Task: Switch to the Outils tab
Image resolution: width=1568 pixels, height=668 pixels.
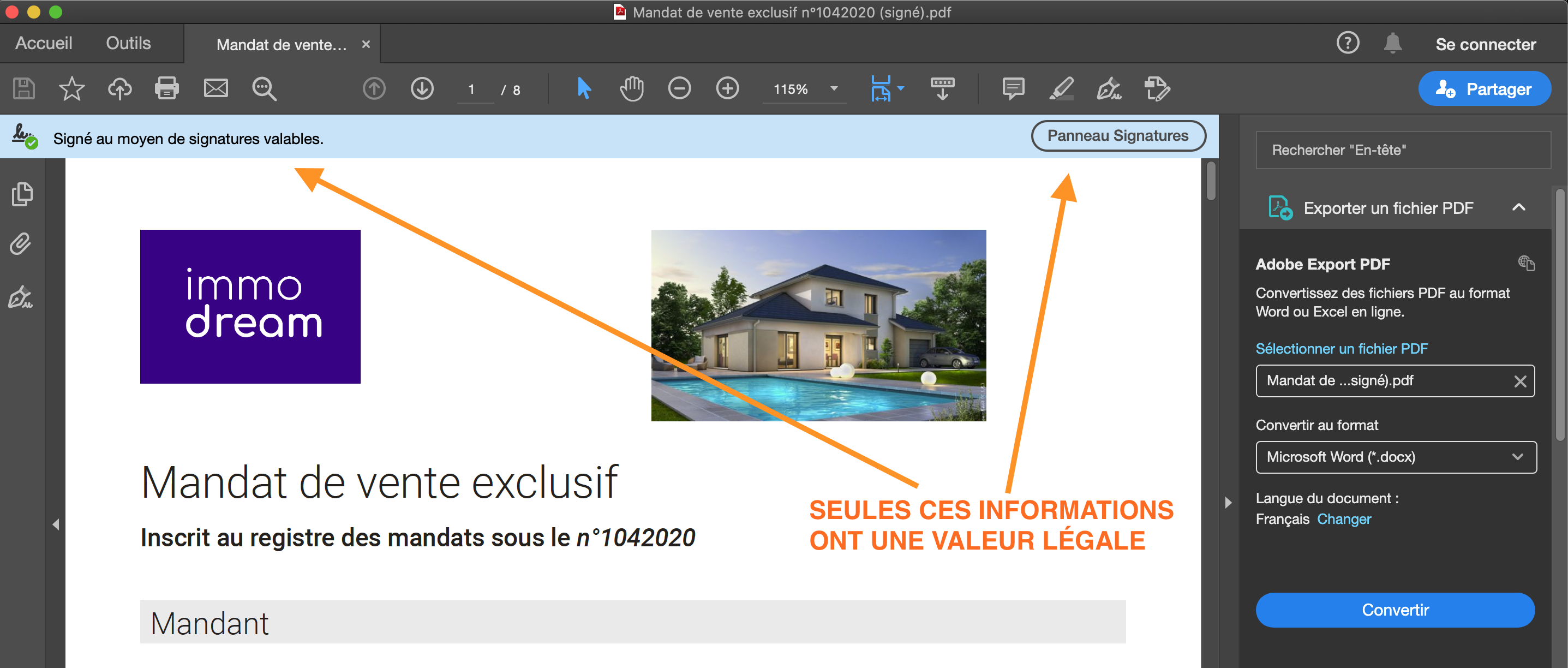Action: (x=128, y=43)
